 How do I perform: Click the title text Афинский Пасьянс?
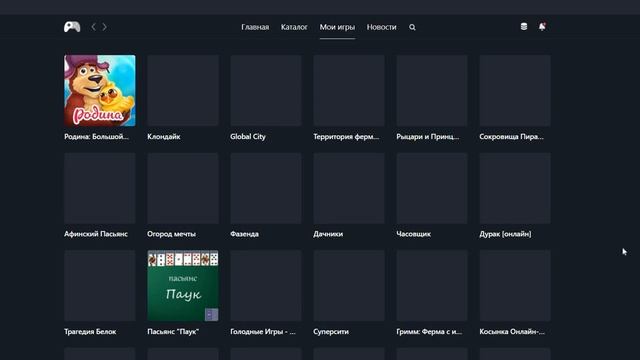click(96, 234)
